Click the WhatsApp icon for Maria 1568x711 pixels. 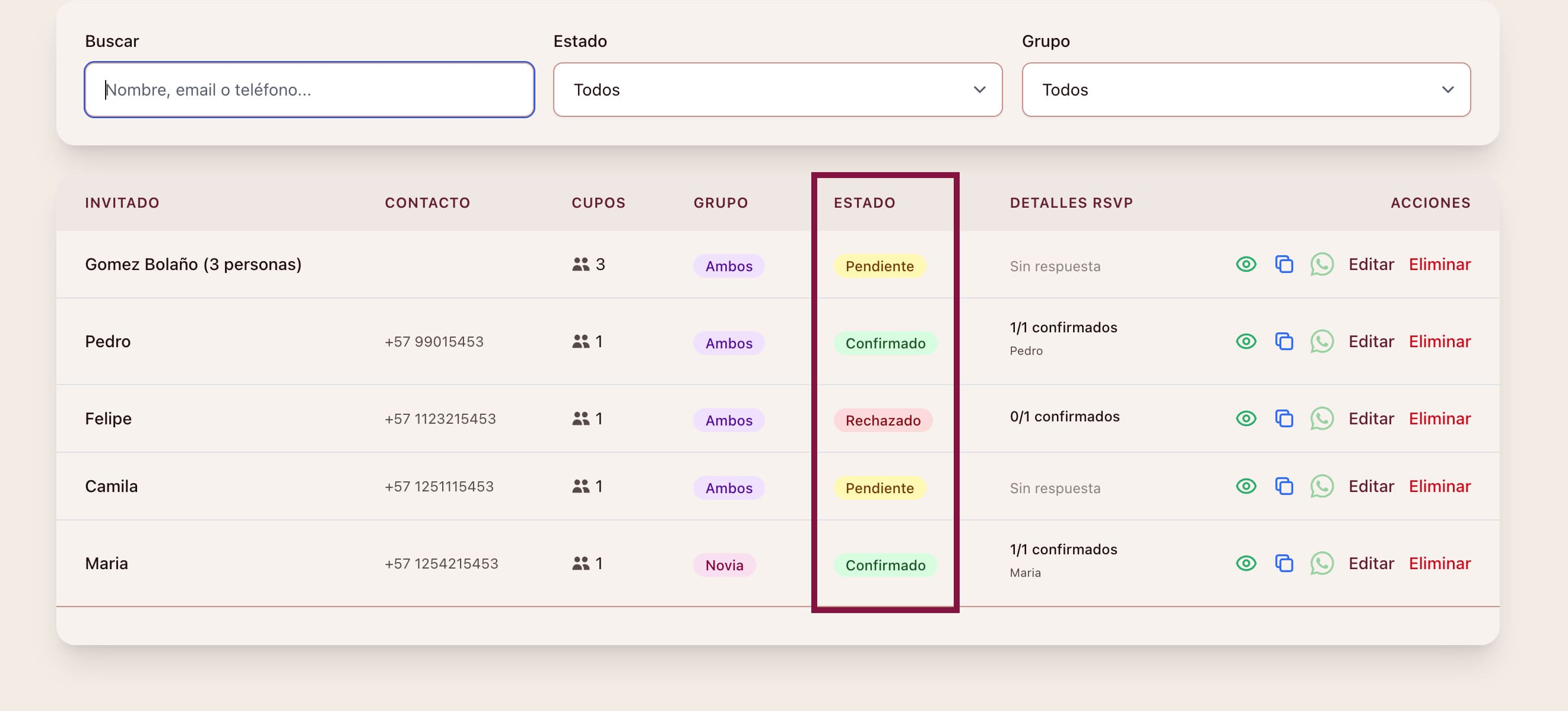pyautogui.click(x=1322, y=564)
